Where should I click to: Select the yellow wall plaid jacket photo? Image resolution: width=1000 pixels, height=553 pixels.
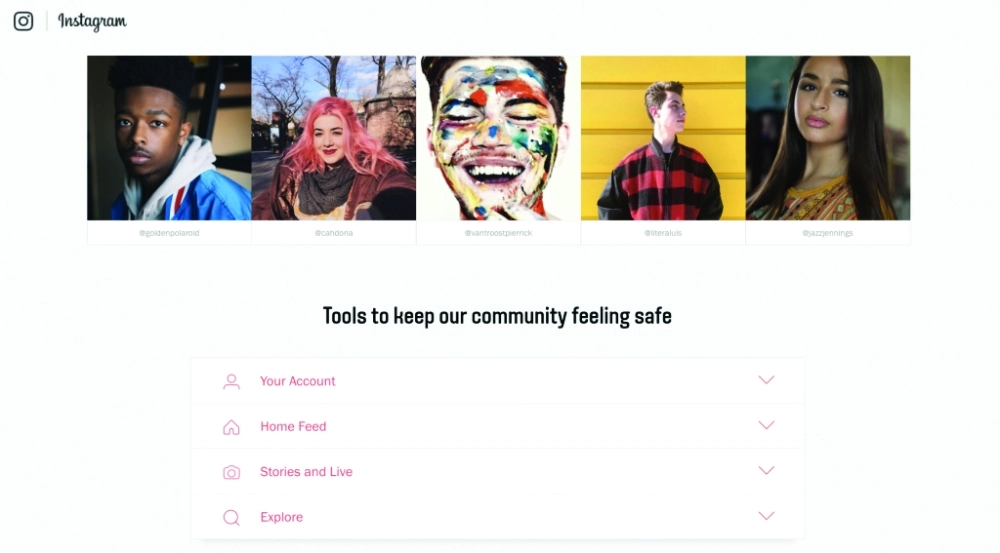click(x=663, y=138)
